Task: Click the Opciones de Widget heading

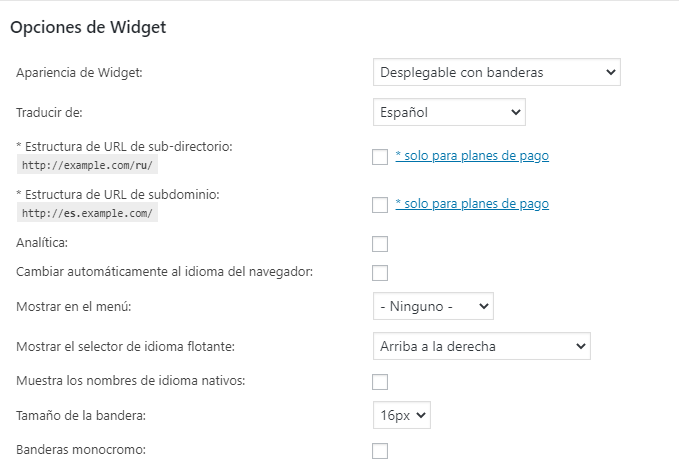Action: 88,28
